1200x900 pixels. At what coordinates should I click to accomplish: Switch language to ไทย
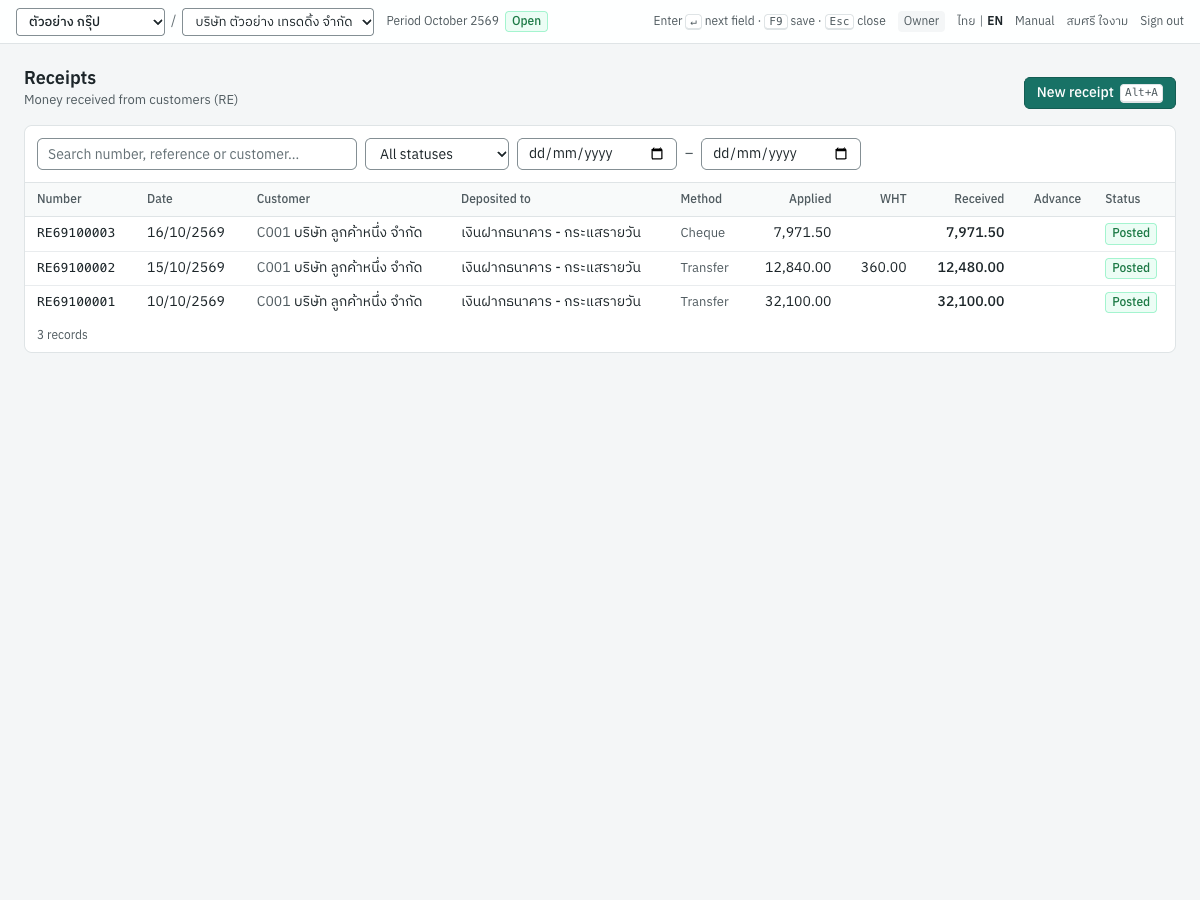(966, 21)
